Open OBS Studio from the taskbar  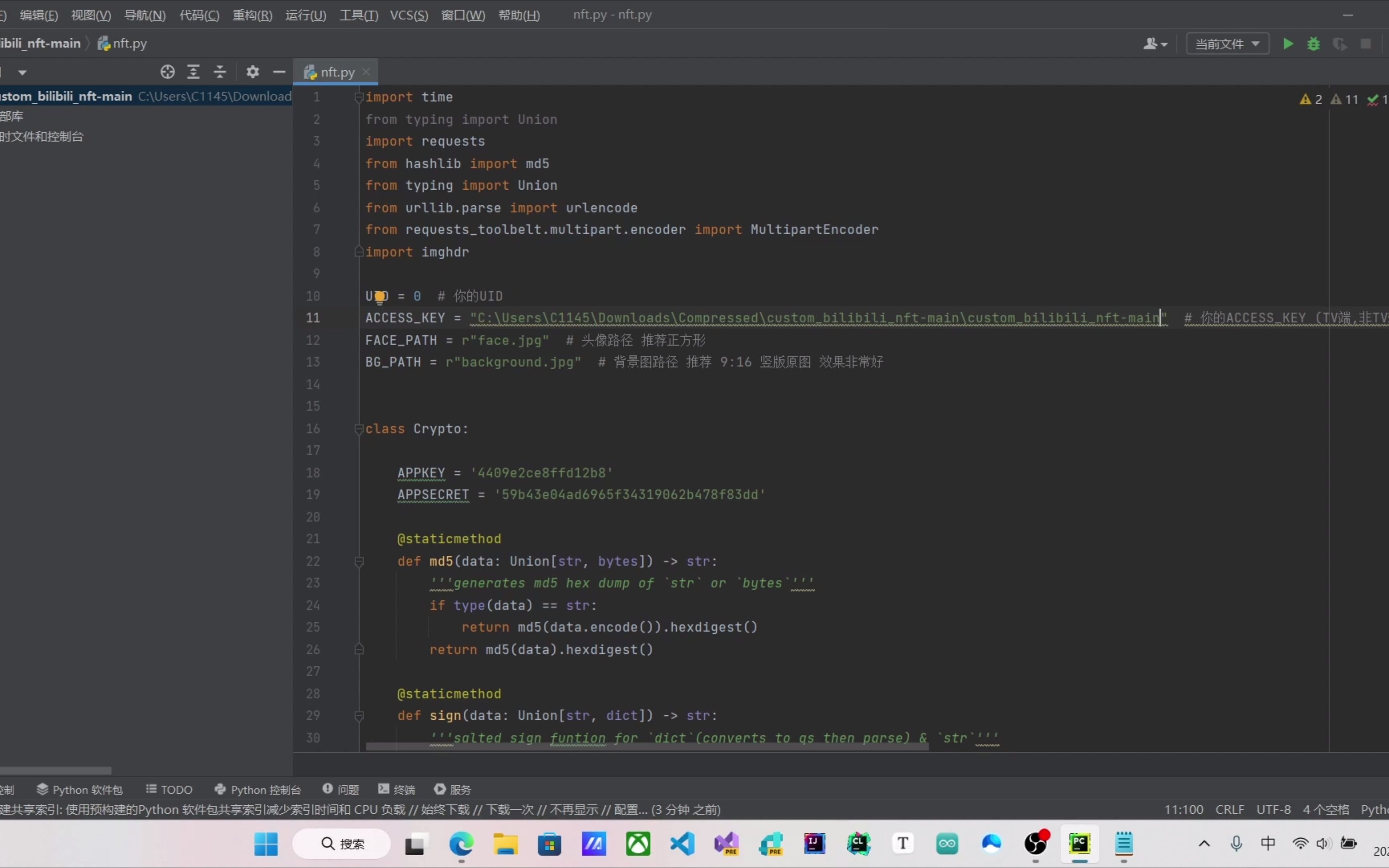[1036, 844]
